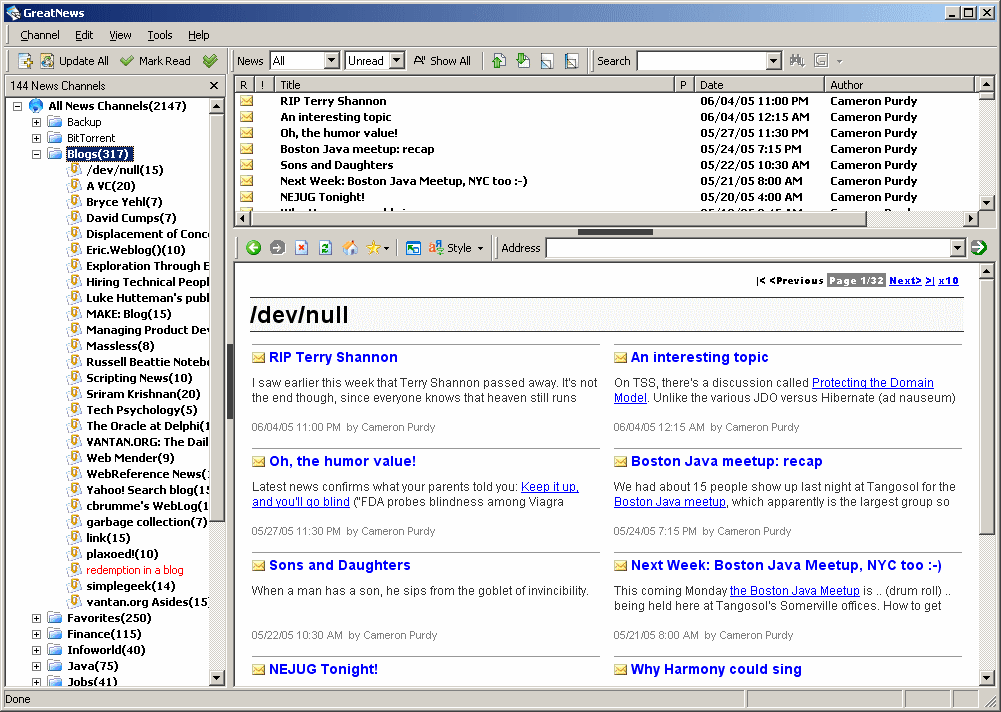Open the Search box dropdown arrow
The height and width of the screenshot is (712, 1001).
(x=774, y=61)
